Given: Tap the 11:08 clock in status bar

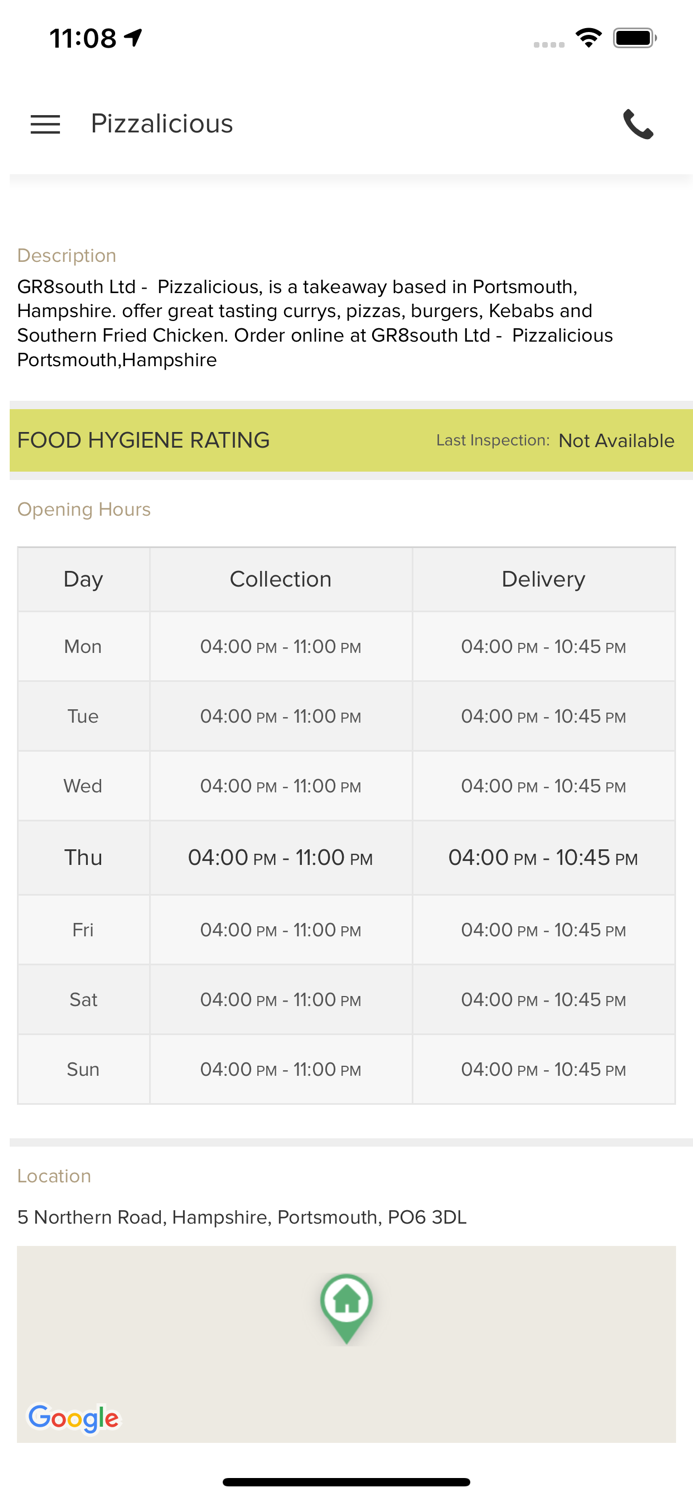Looking at the screenshot, I should [83, 38].
